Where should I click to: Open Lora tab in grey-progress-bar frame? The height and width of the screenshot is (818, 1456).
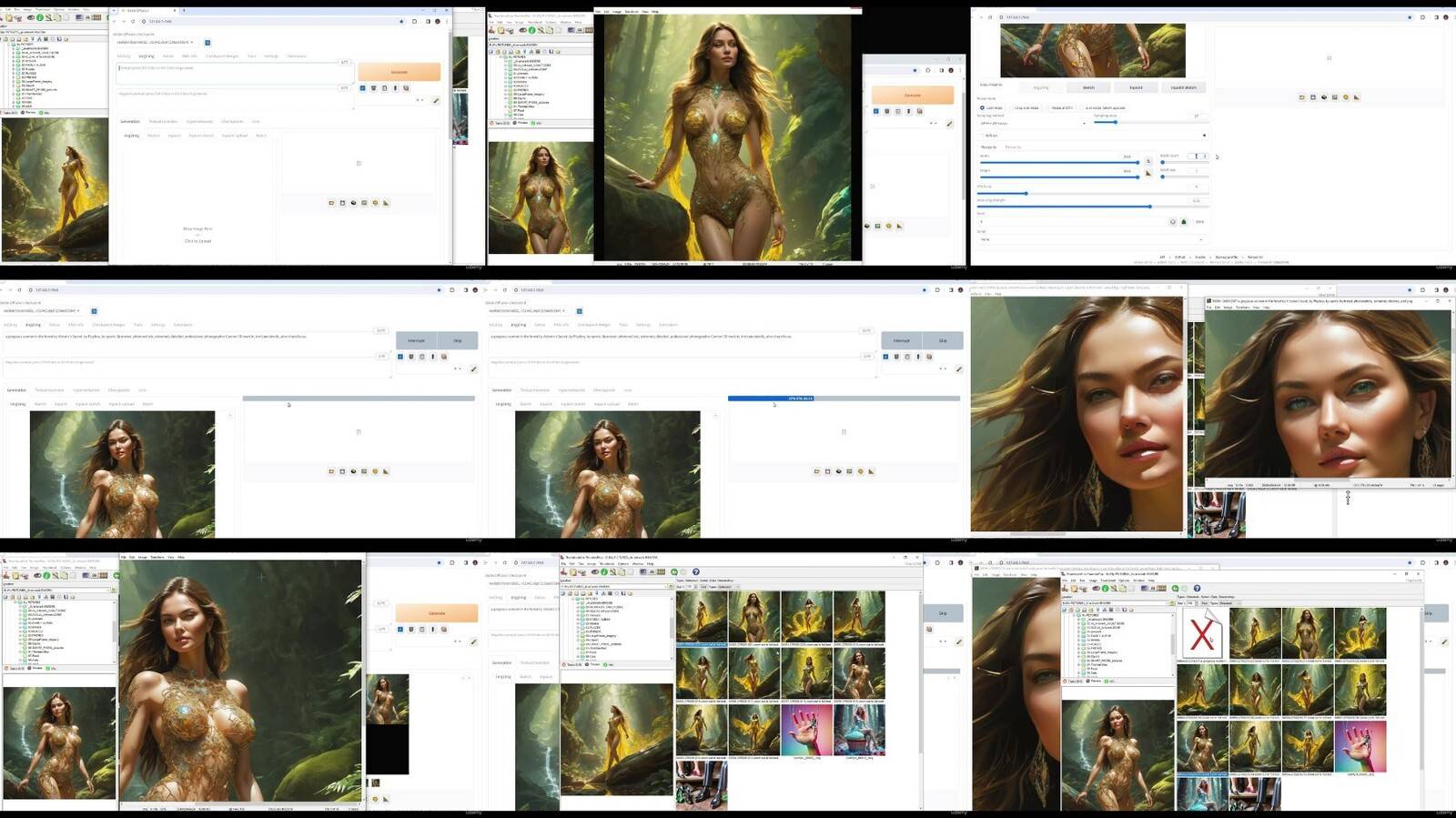tap(142, 390)
